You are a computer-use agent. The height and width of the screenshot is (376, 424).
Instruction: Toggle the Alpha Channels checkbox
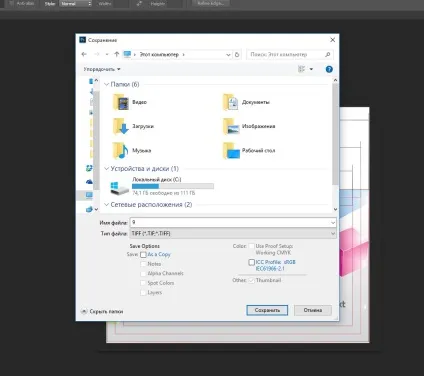click(143, 274)
